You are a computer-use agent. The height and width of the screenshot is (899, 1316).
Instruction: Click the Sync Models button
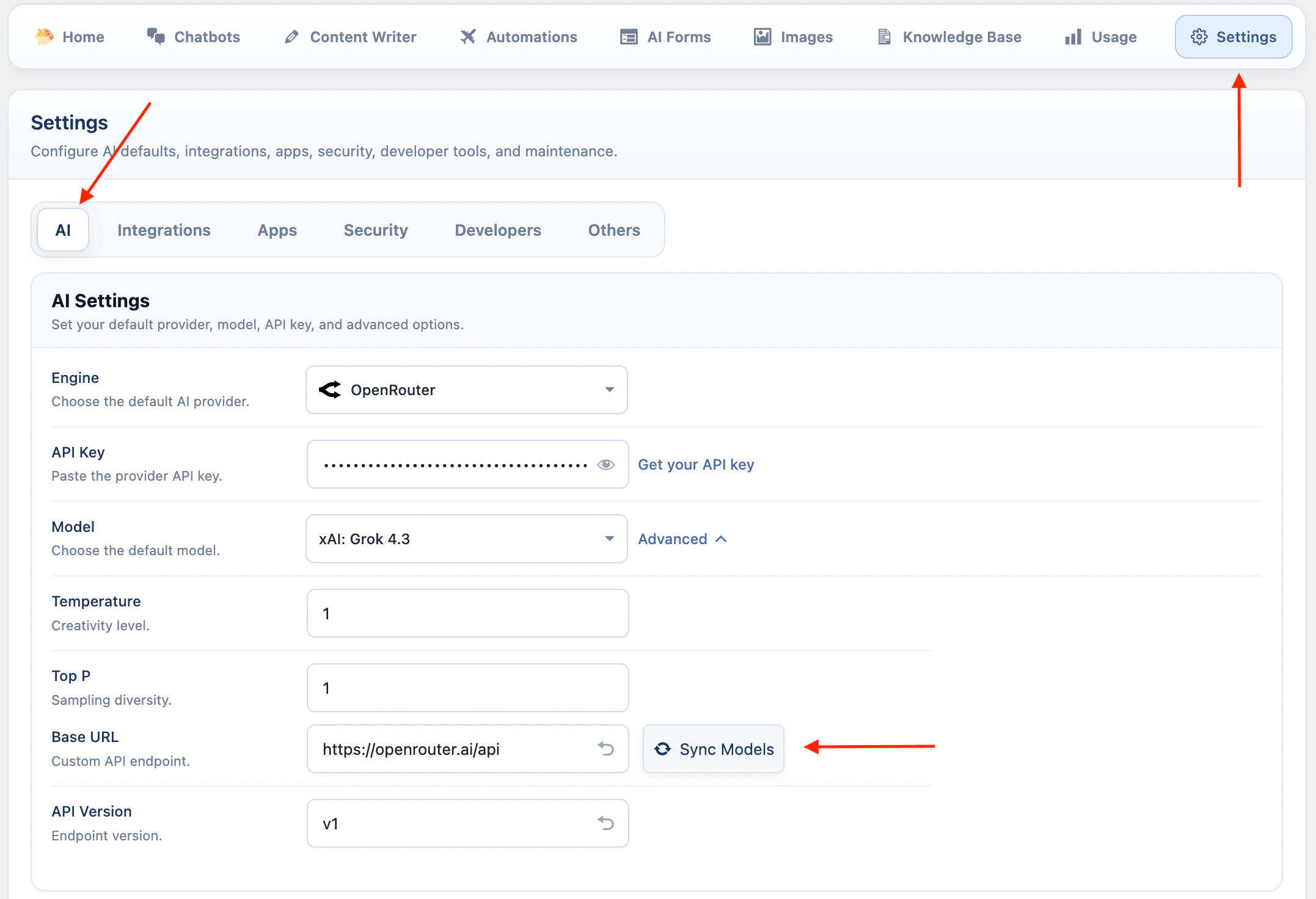pos(713,749)
